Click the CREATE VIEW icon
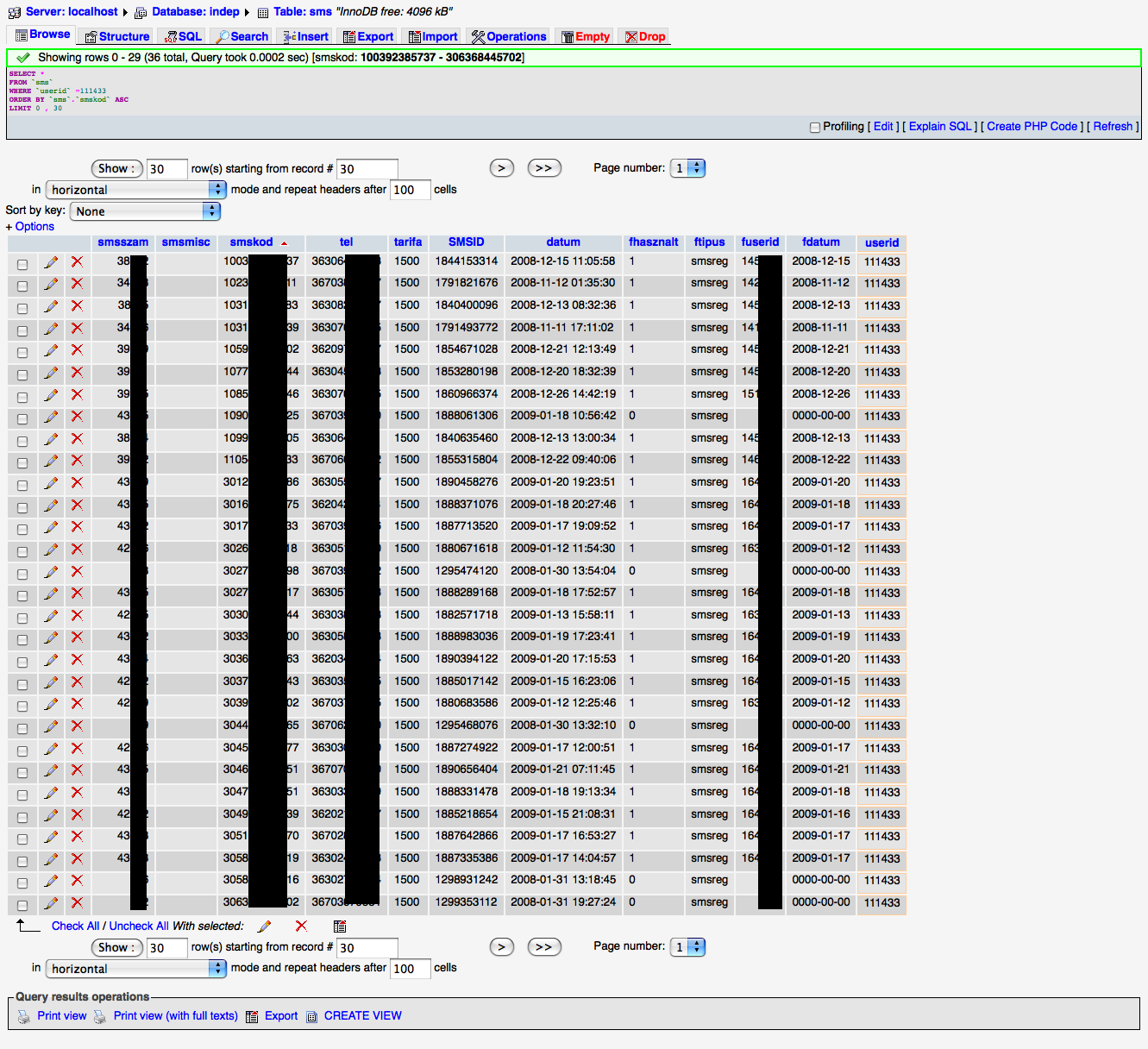This screenshot has height=1049, width=1148. (x=312, y=1016)
